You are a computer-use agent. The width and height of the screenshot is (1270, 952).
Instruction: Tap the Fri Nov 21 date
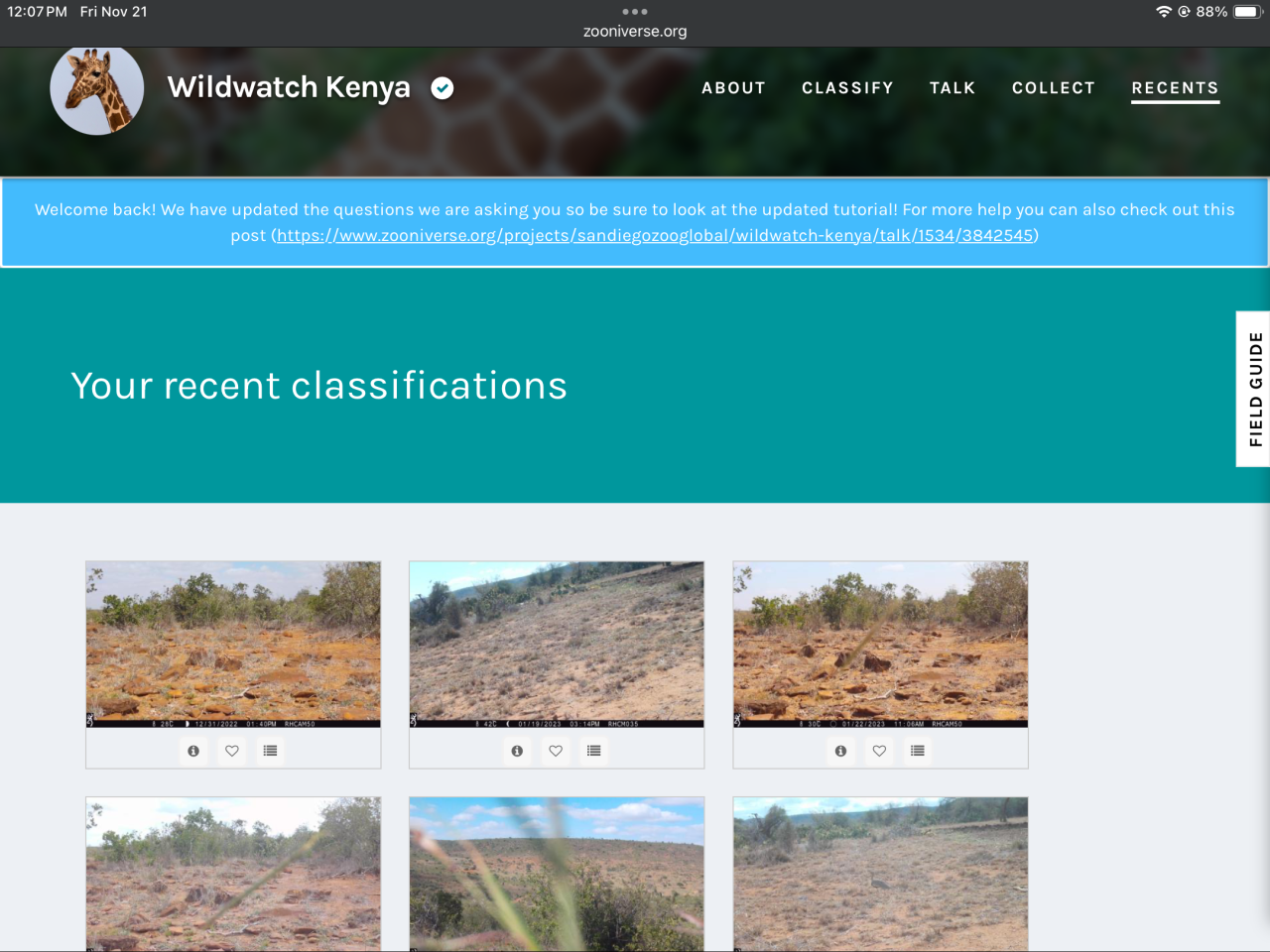click(114, 12)
